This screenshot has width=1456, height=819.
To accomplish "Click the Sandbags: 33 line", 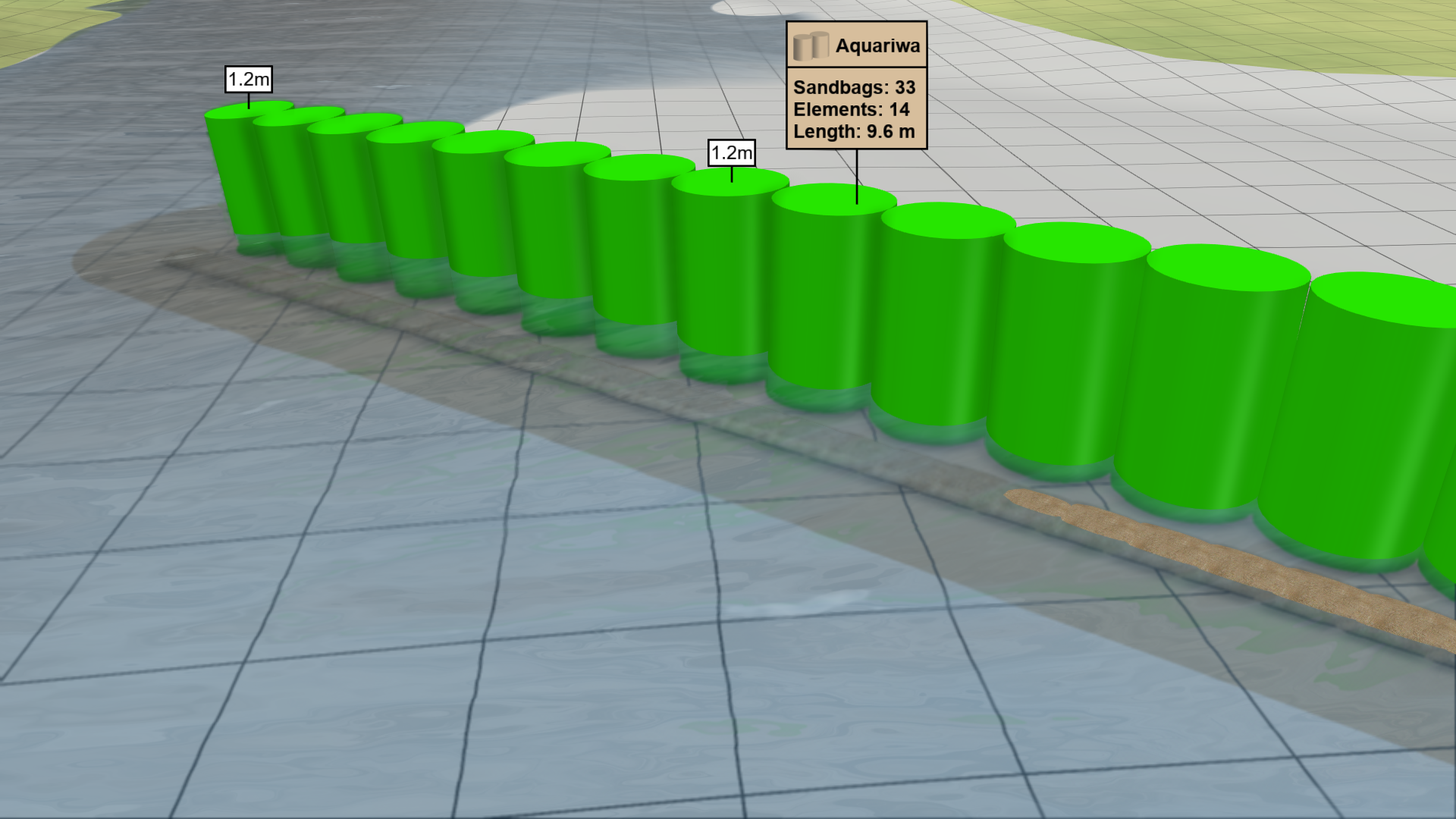I will [x=854, y=87].
